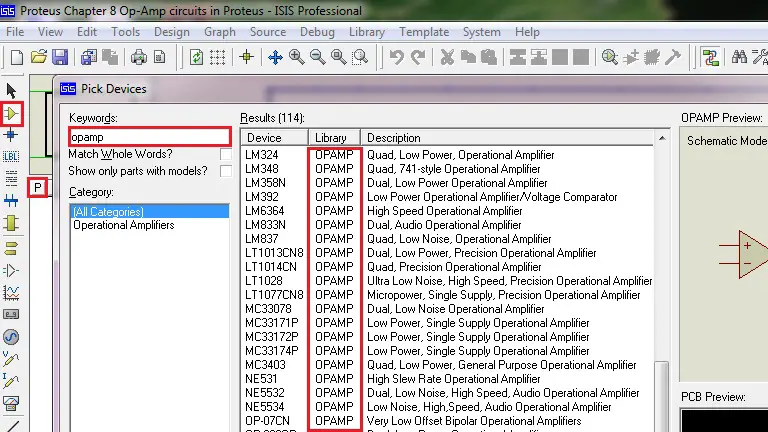Open the Library menu

click(366, 32)
